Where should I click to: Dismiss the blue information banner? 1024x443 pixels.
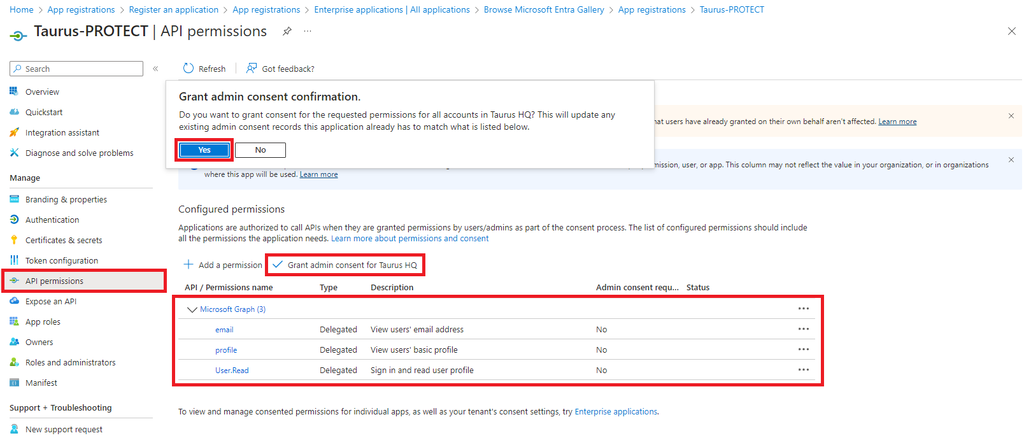pyautogui.click(x=1011, y=159)
